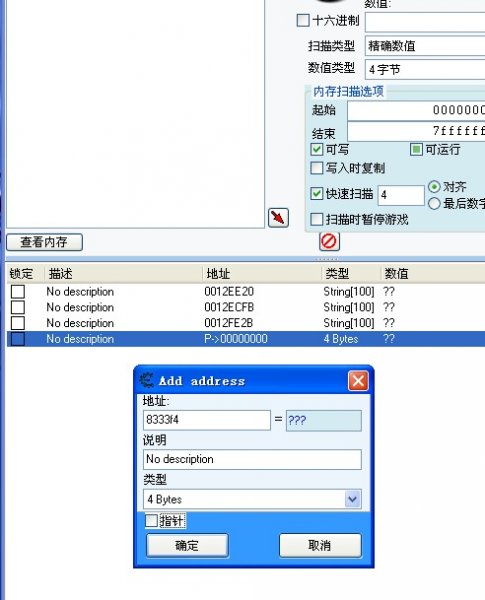485x600 pixels.
Task: Sort by the 描述 column header
Action: tap(123, 274)
